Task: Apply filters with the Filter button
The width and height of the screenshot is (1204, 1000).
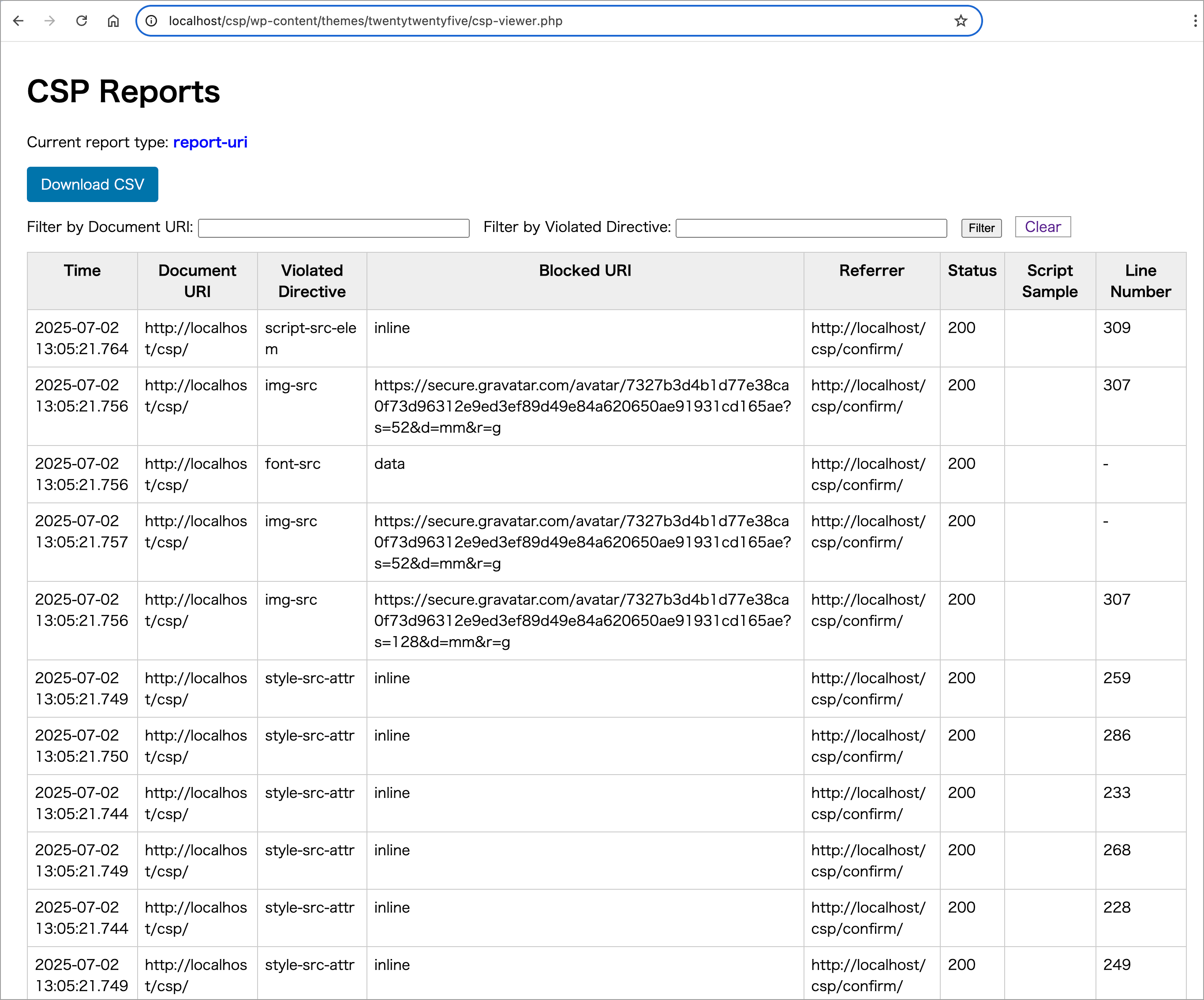Action: (982, 228)
